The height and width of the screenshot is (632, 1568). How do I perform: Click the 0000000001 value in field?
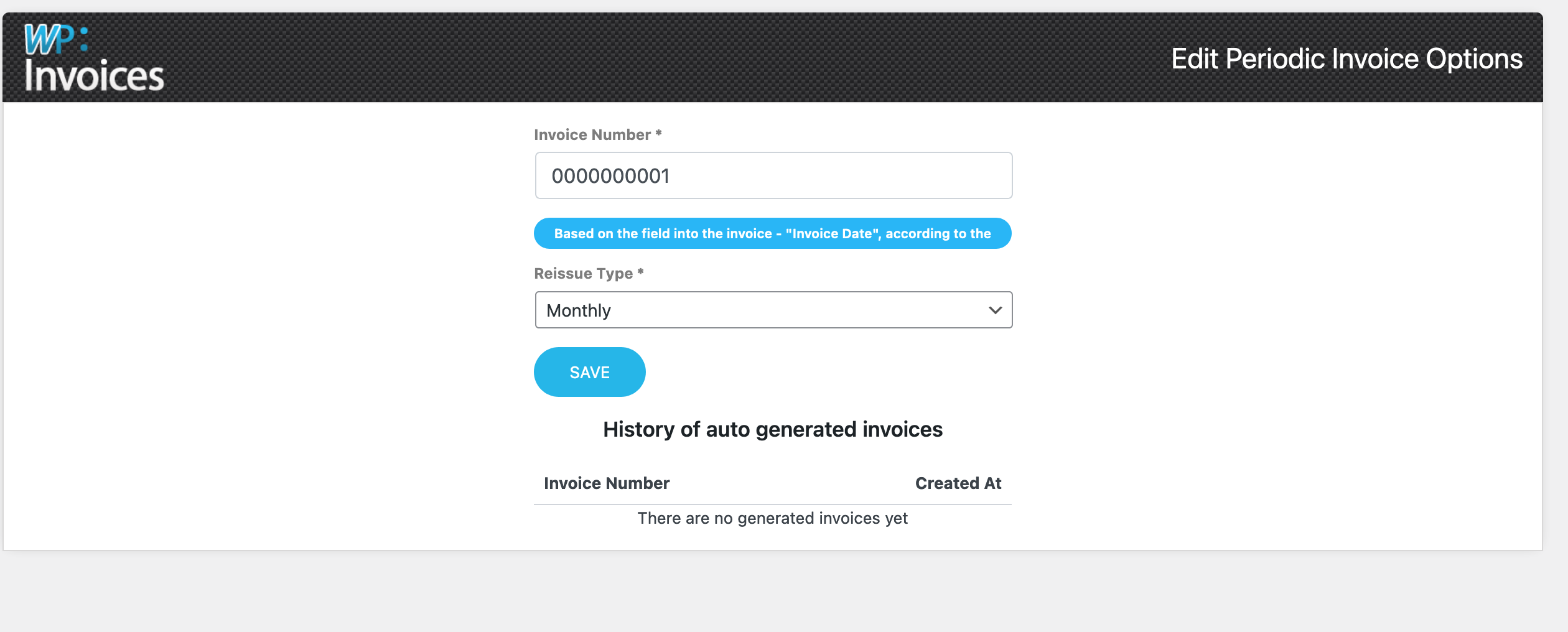(610, 176)
